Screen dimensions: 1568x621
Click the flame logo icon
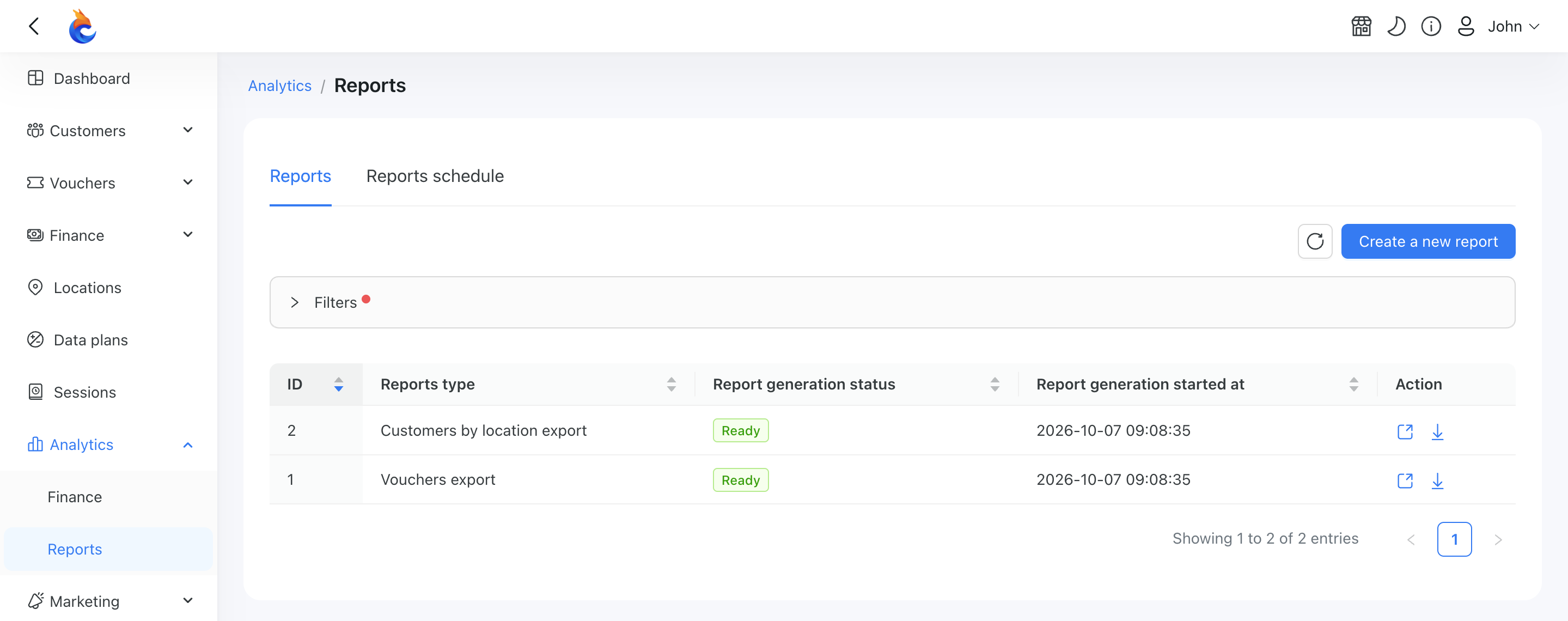pyautogui.click(x=82, y=26)
